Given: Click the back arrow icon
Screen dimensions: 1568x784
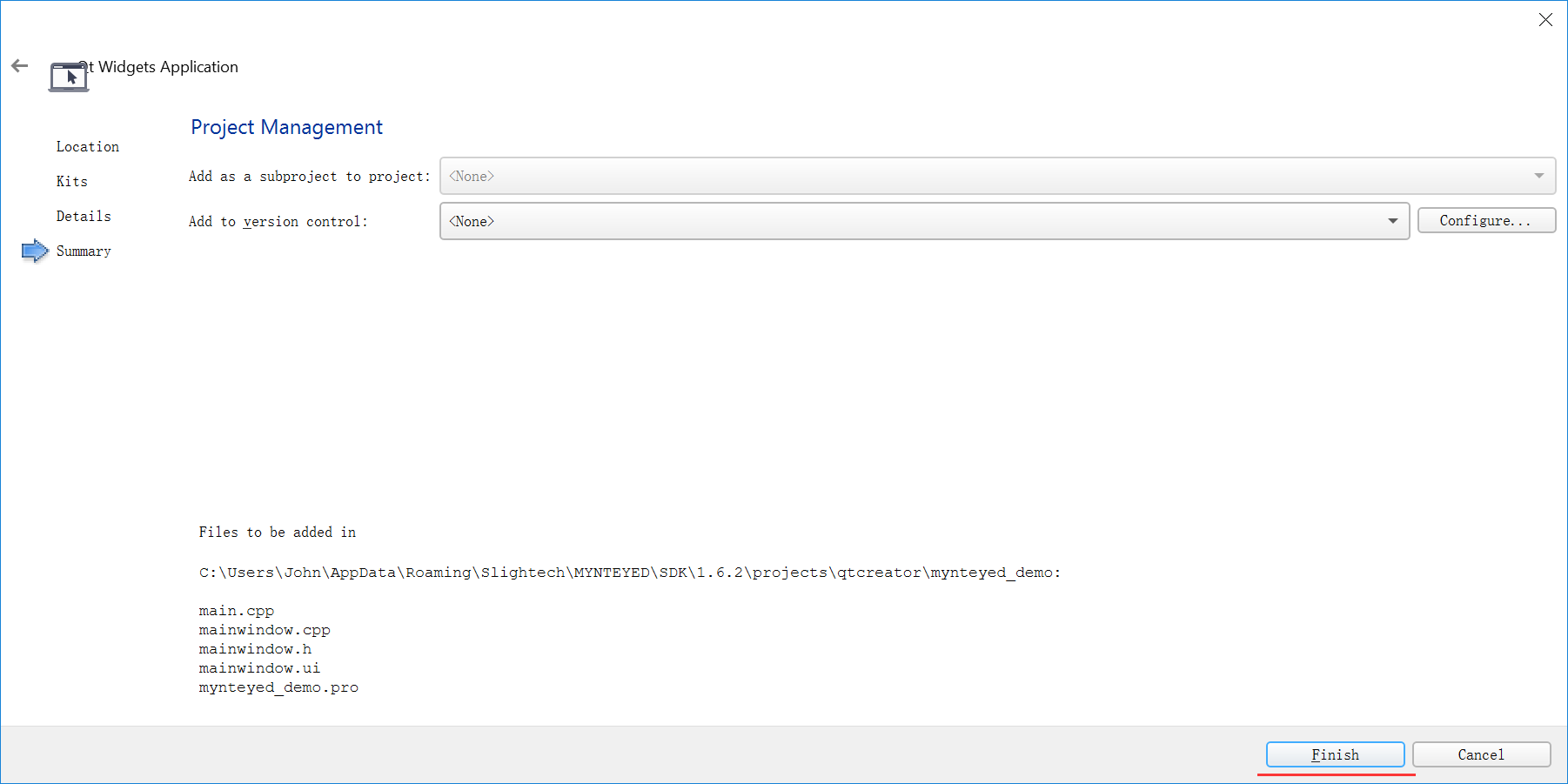Looking at the screenshot, I should (20, 66).
